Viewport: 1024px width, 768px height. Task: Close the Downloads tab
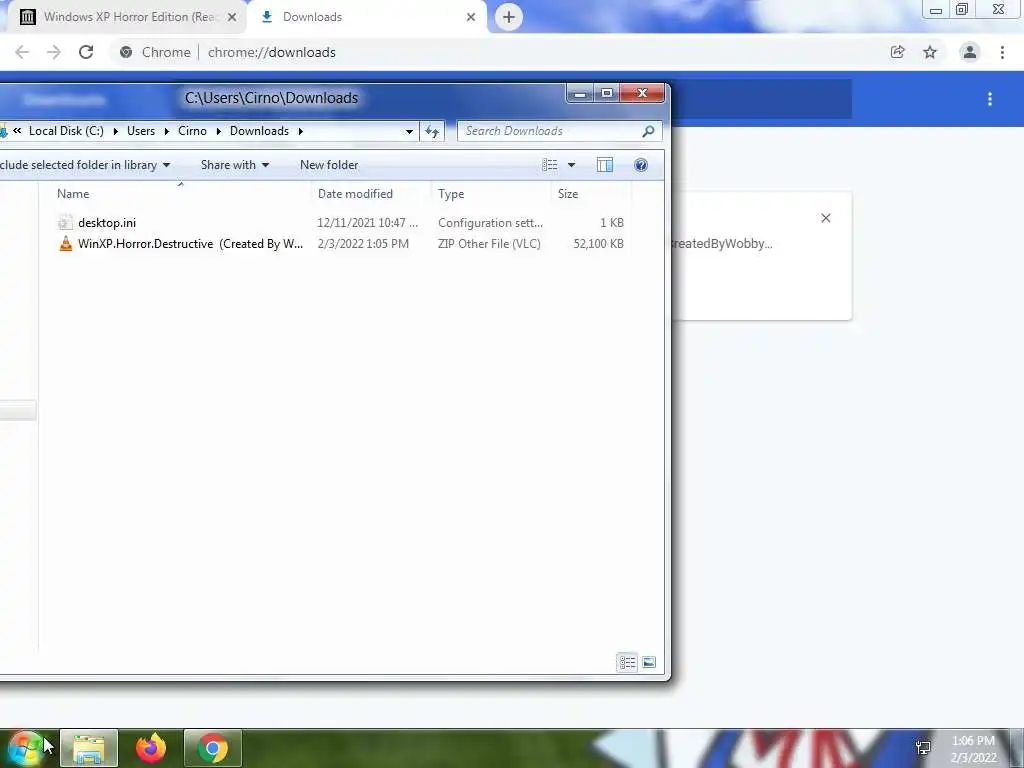coord(471,17)
